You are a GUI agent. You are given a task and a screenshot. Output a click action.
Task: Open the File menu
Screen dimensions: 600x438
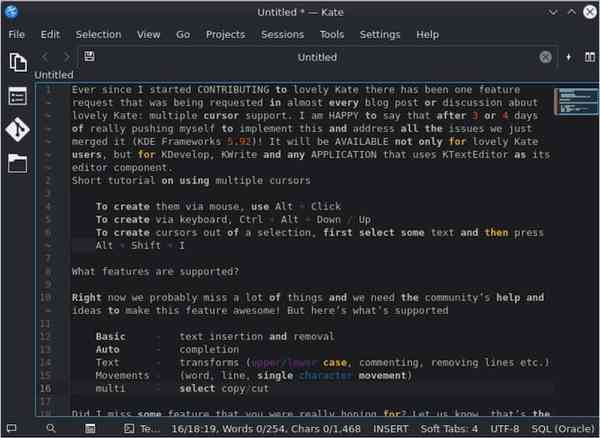(16, 35)
